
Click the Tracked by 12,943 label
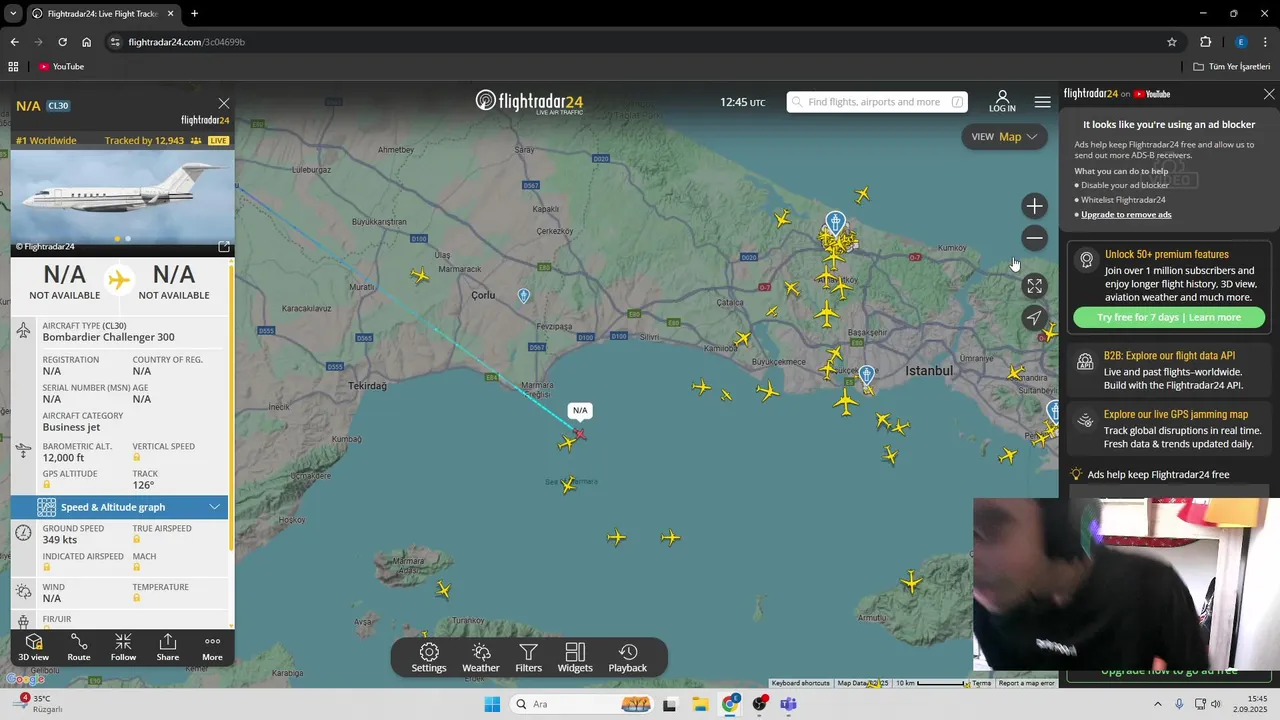(x=144, y=140)
